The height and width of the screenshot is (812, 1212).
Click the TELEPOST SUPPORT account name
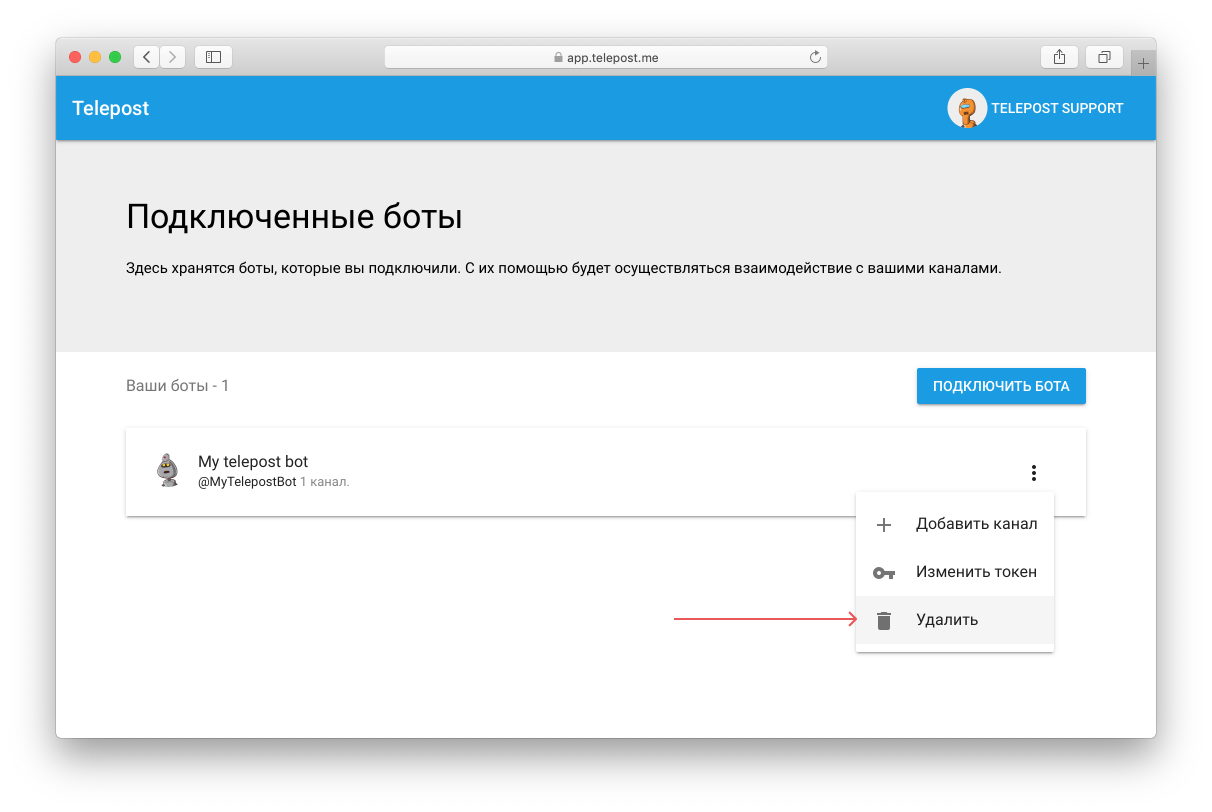tap(1057, 108)
